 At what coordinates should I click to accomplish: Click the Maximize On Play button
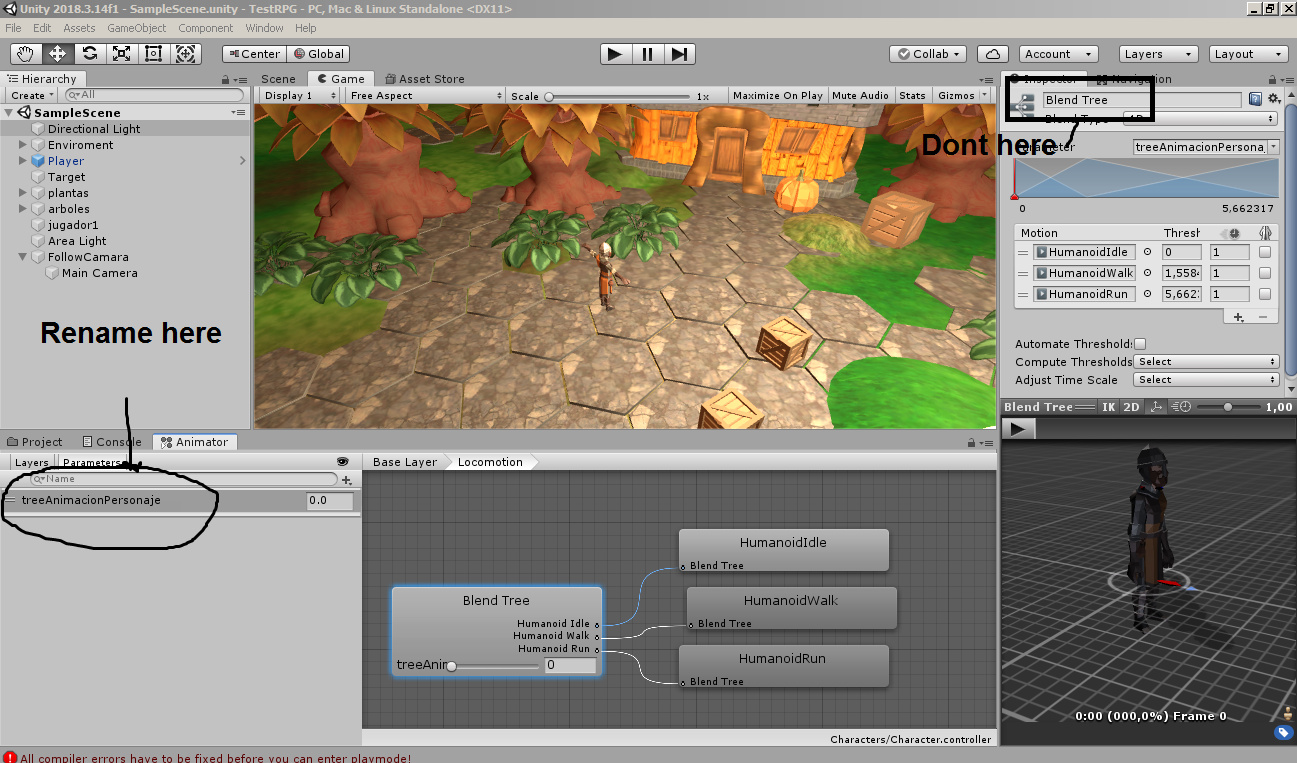click(x=777, y=95)
